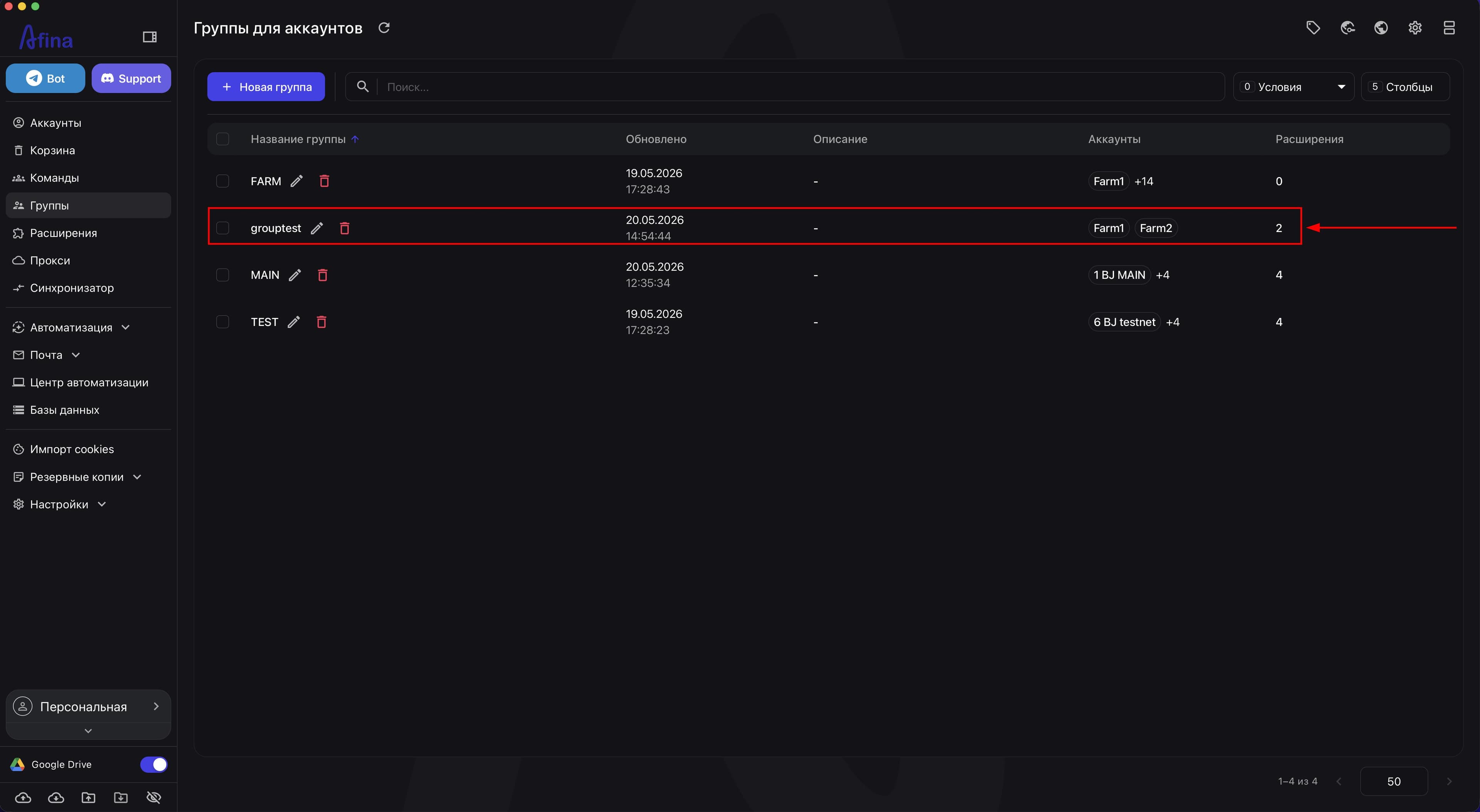
Task: Click the crossed-out eye icon at bottom
Action: point(154,797)
